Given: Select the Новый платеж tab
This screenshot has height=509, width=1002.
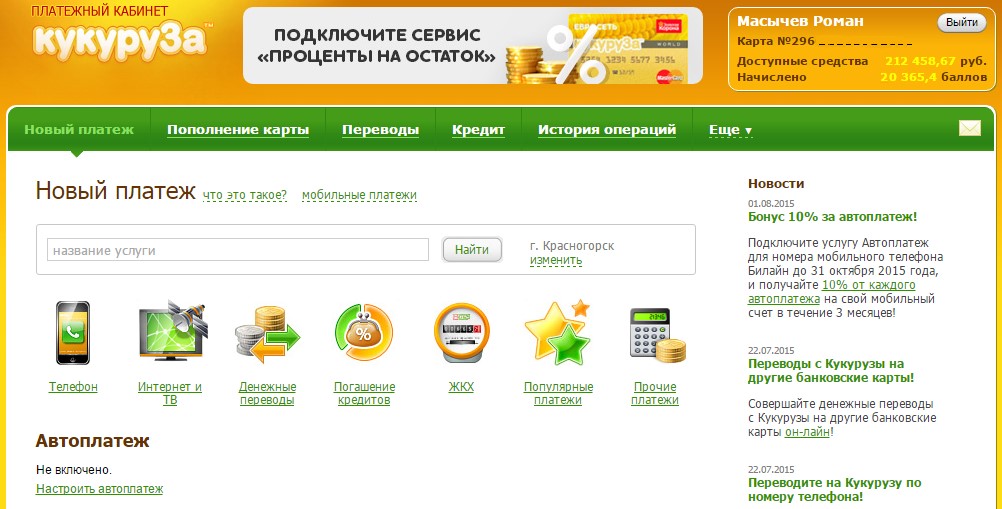Looking at the screenshot, I should (x=79, y=130).
